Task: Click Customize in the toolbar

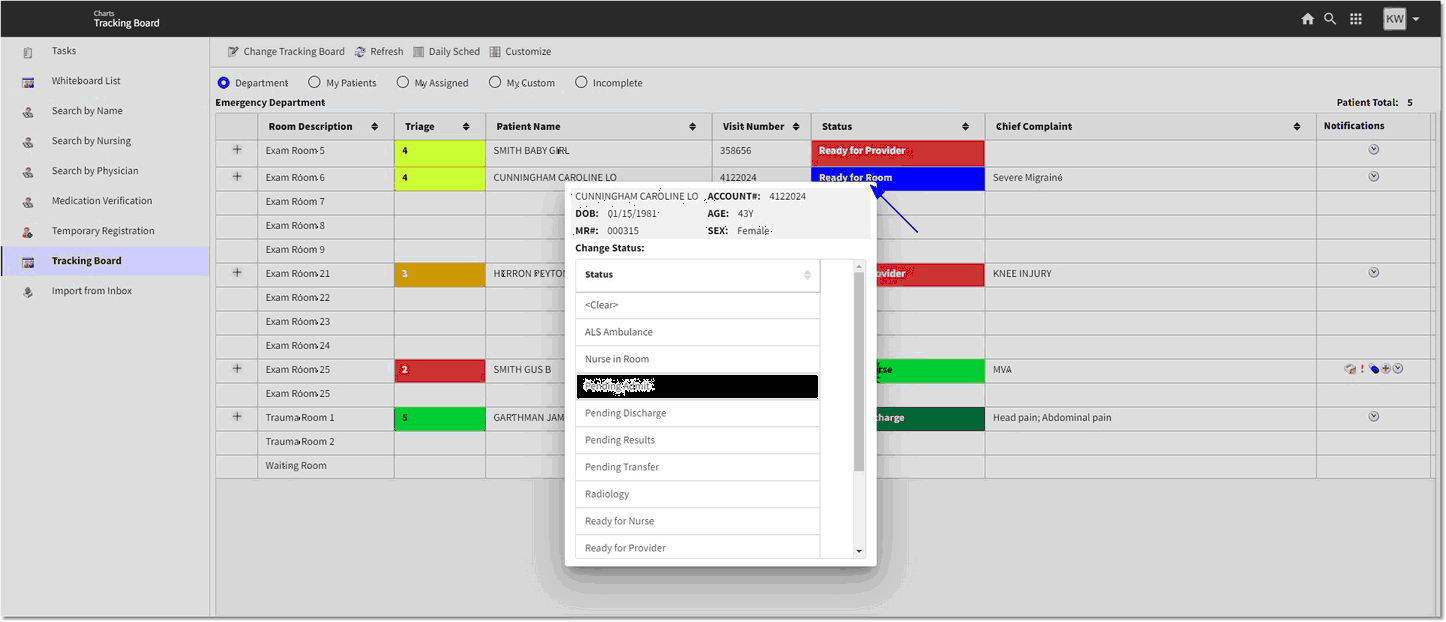Action: pos(520,51)
